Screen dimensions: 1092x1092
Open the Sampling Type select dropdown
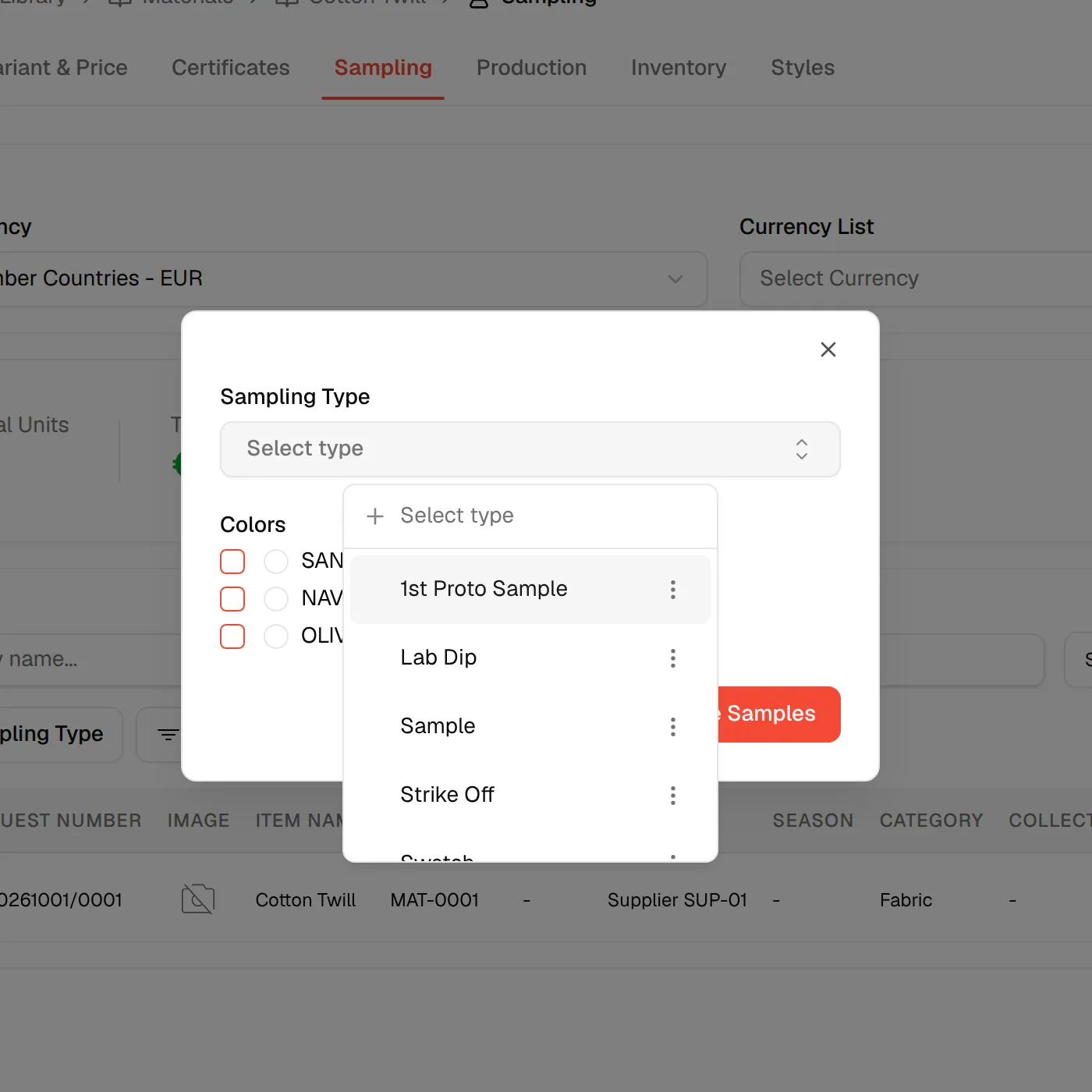pos(530,449)
